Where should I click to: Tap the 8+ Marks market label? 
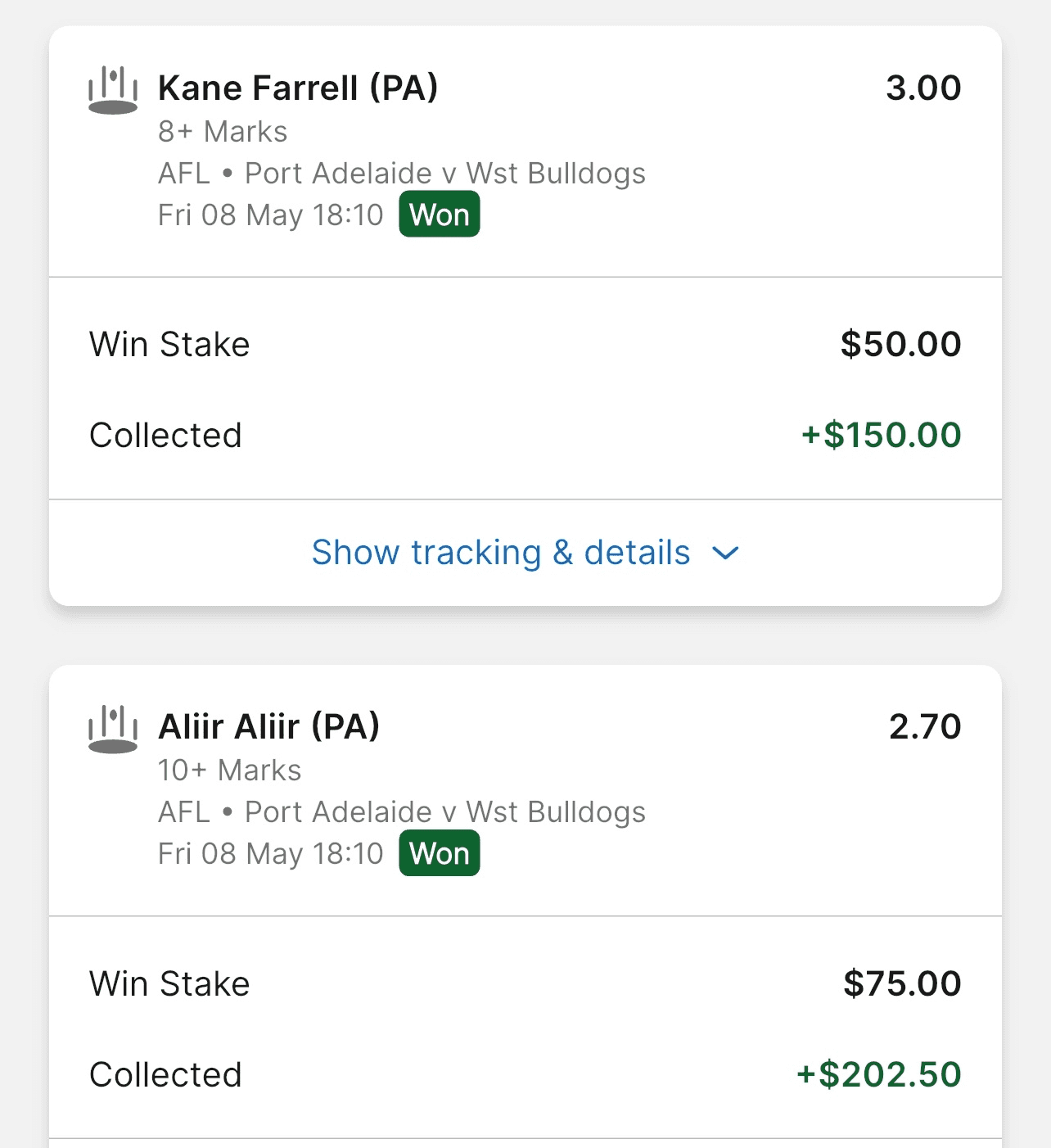coord(223,131)
